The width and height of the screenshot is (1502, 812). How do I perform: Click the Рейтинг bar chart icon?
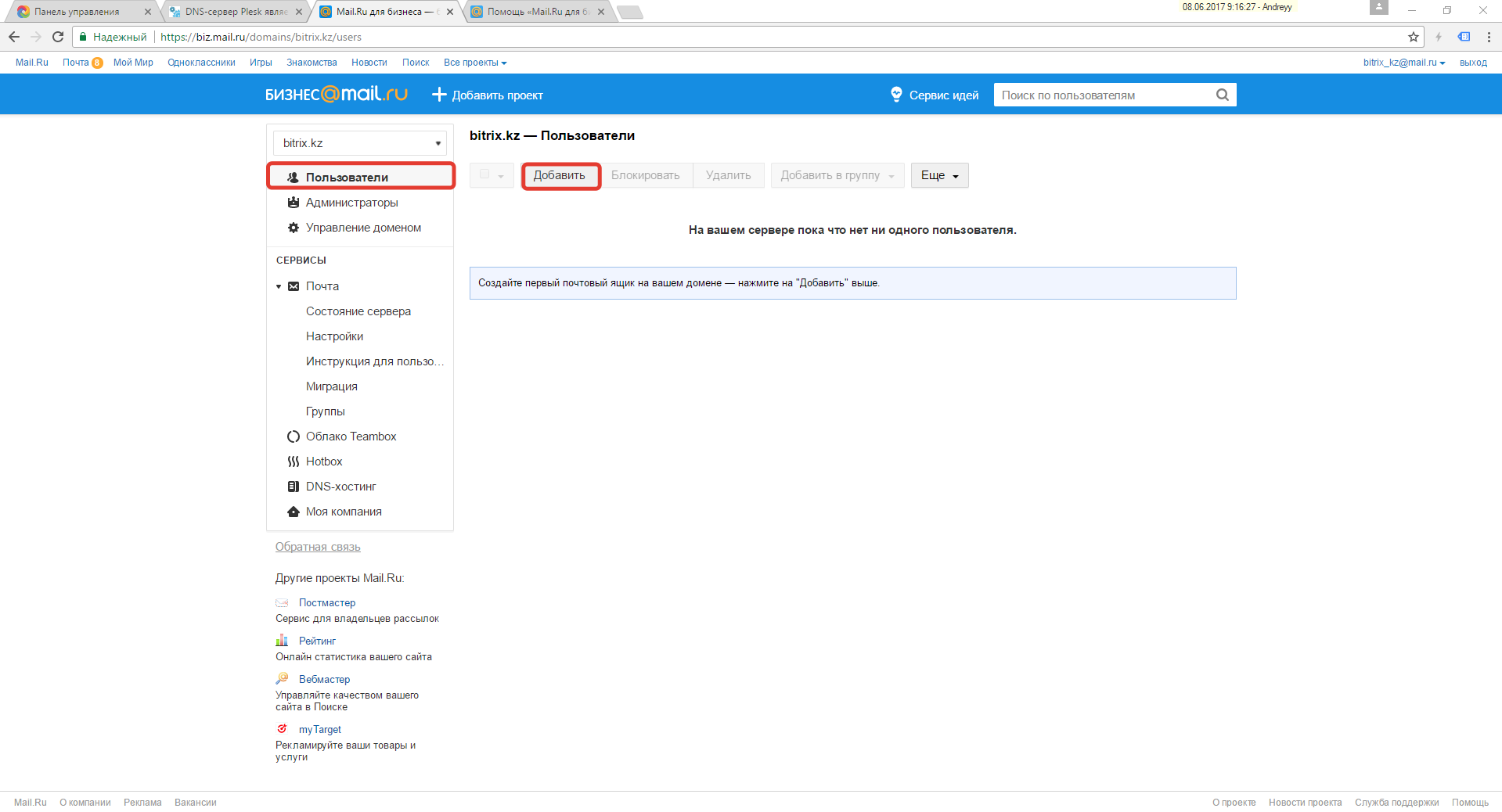pyautogui.click(x=282, y=641)
